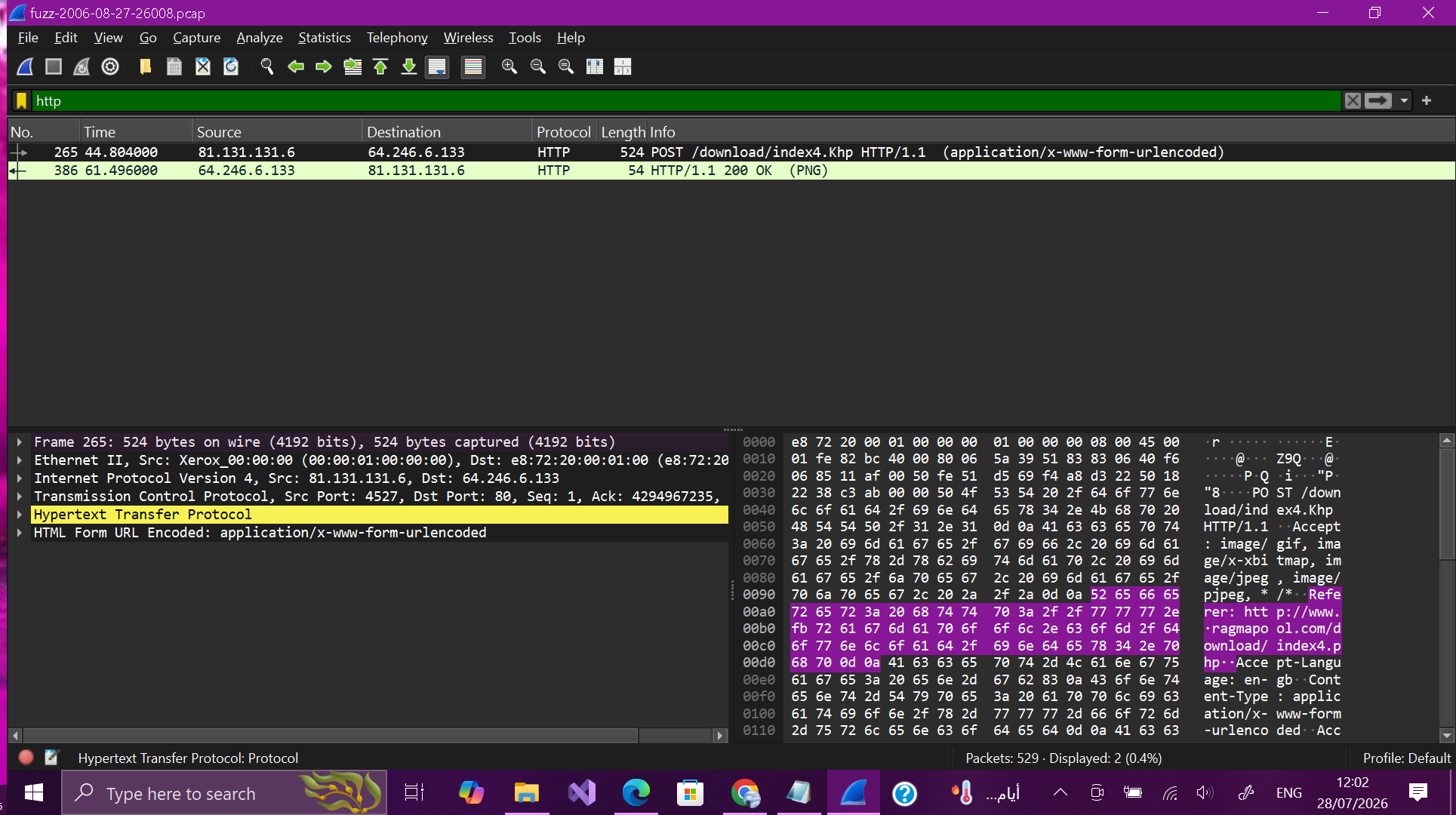Open File Explorer from taskbar

click(526, 793)
